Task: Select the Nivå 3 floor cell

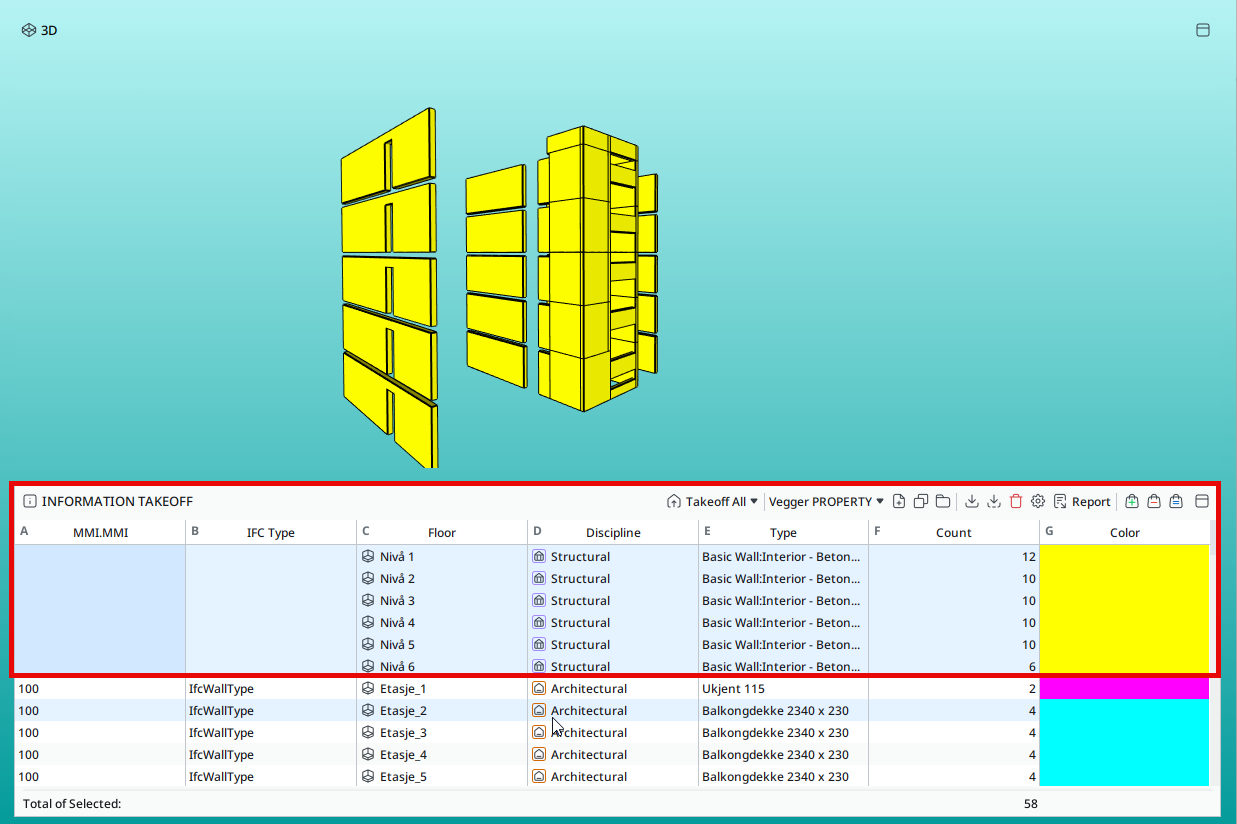Action: (442, 601)
